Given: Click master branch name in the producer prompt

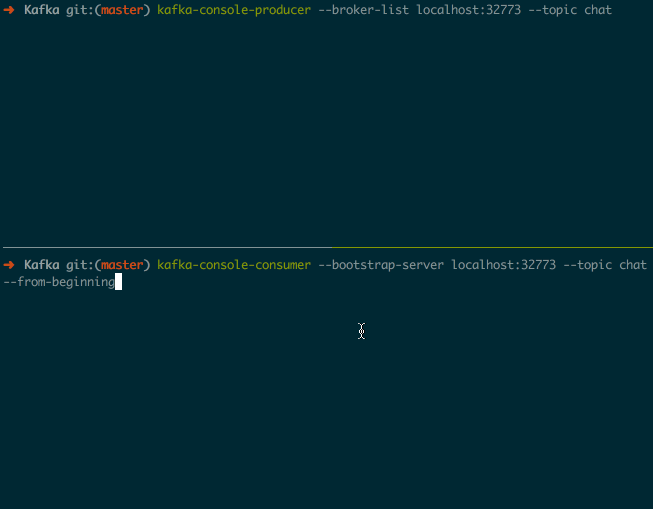Looking at the screenshot, I should click(x=122, y=10).
